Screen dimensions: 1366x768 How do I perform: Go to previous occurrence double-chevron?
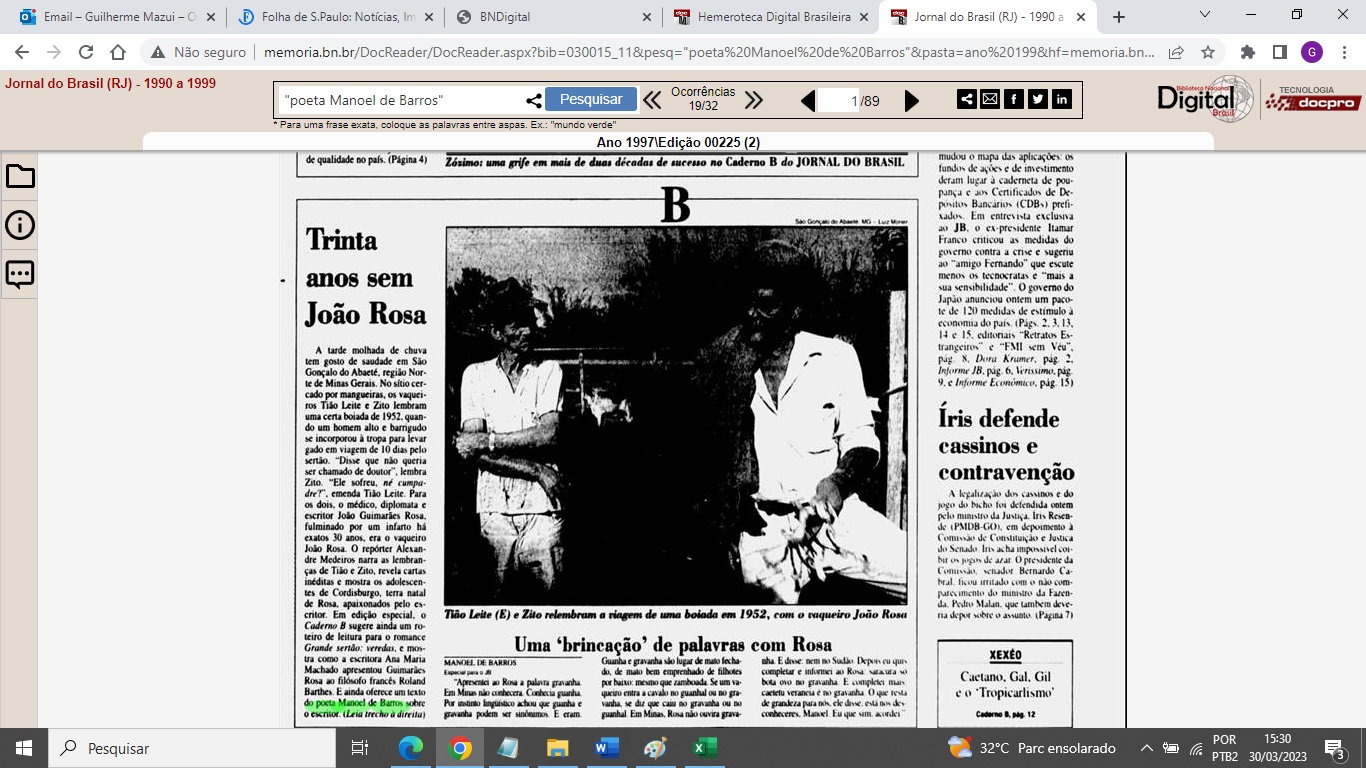[652, 100]
